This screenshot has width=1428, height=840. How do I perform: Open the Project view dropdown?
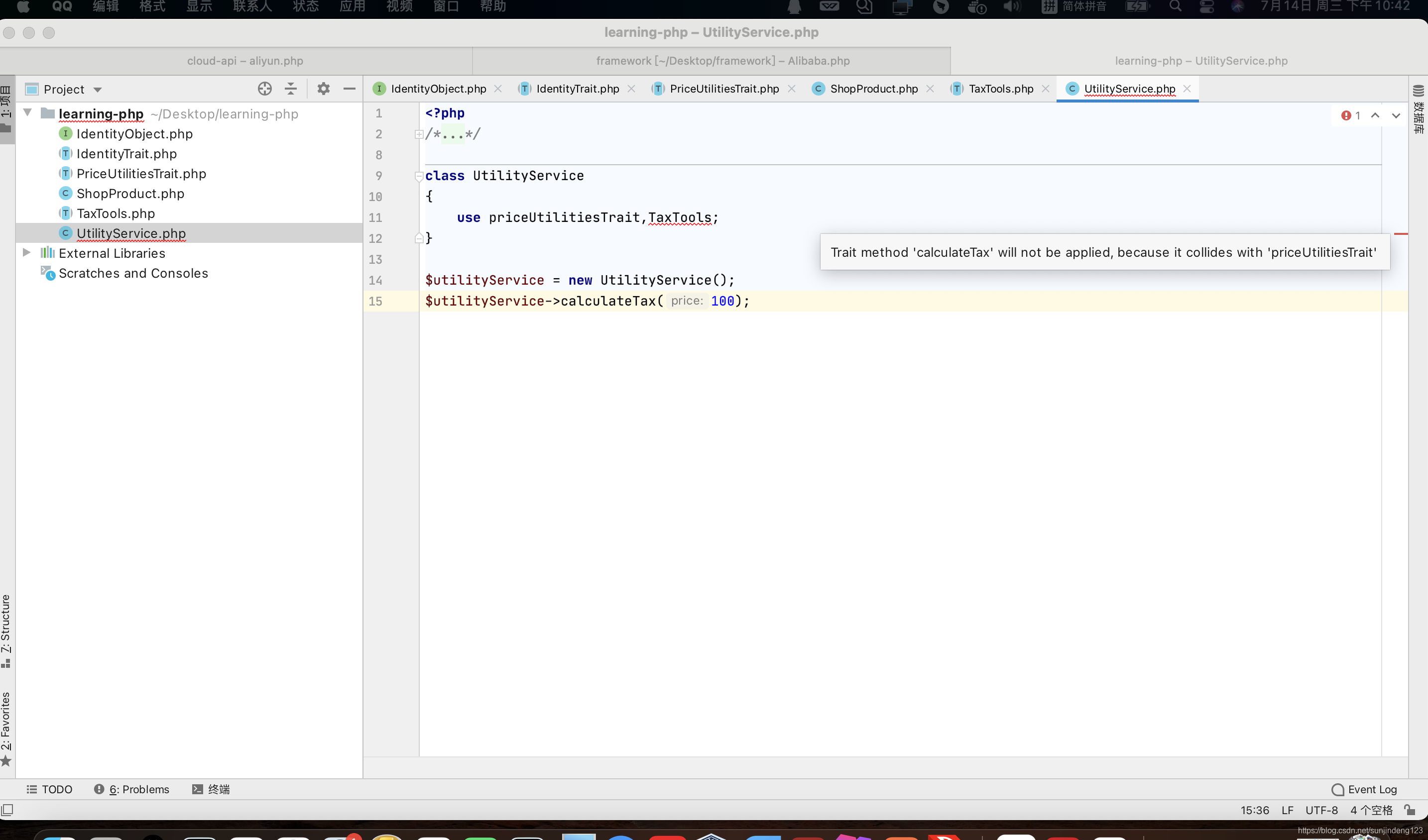[98, 90]
